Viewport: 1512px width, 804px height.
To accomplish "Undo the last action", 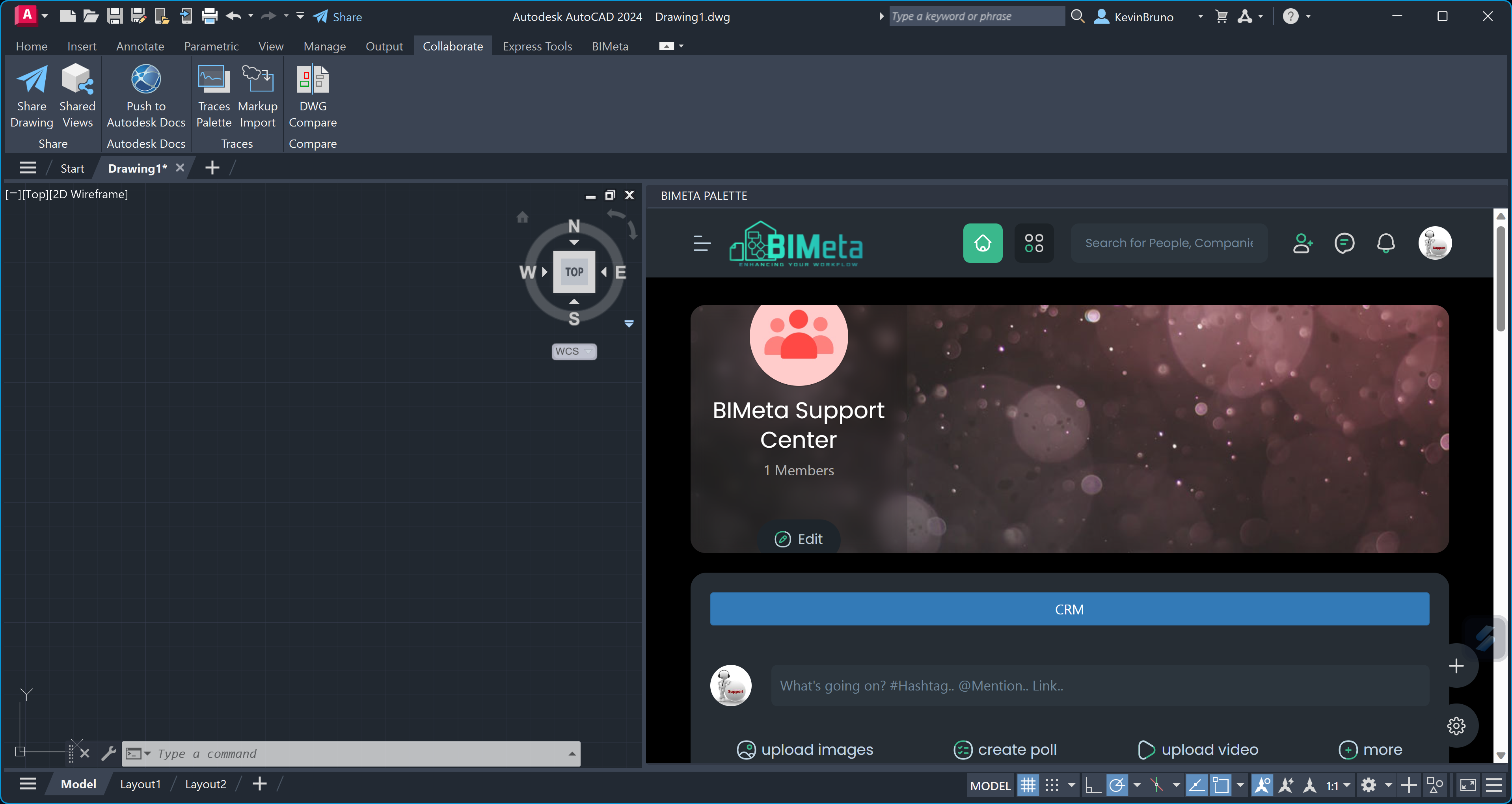I will point(234,16).
